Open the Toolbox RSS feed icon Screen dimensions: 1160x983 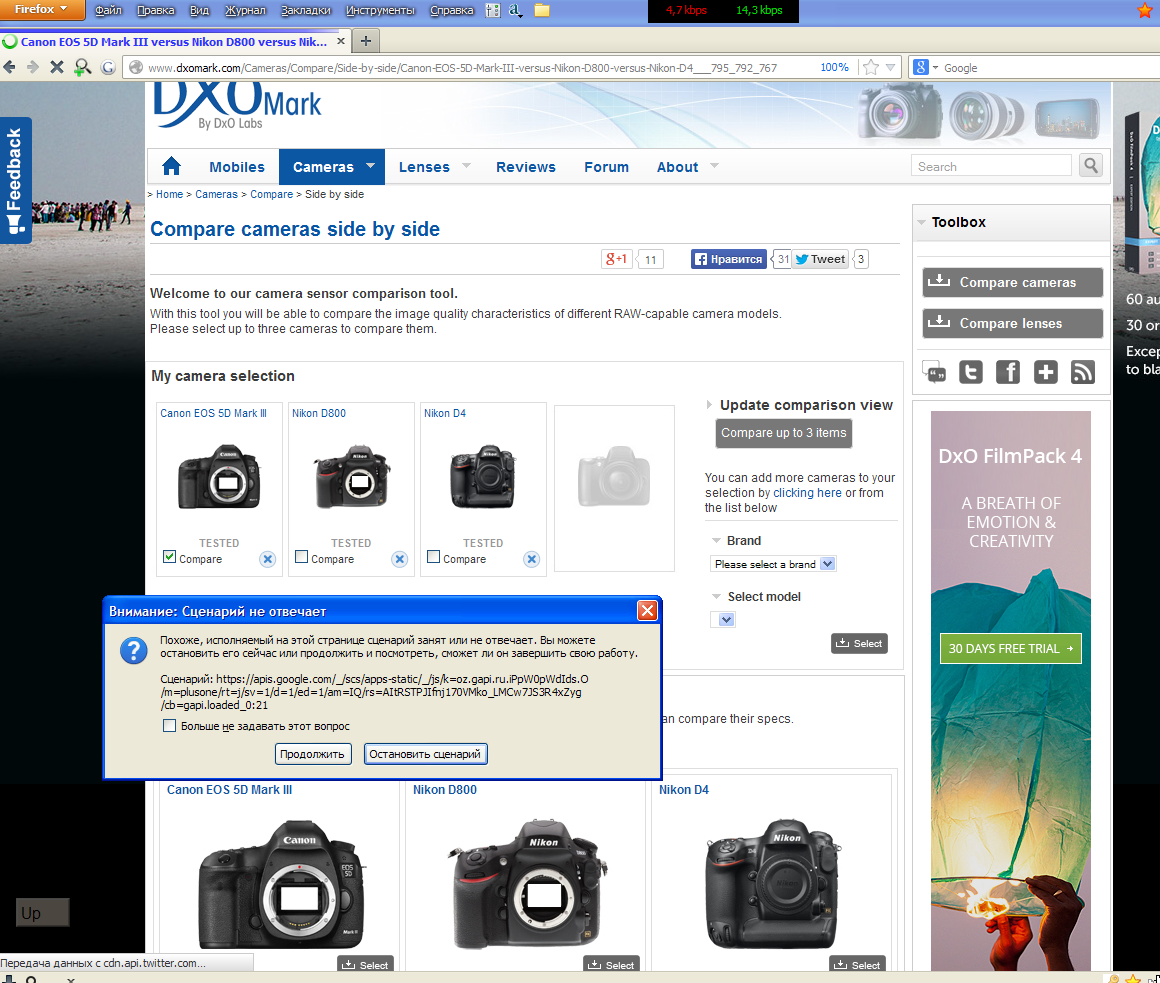point(1082,371)
